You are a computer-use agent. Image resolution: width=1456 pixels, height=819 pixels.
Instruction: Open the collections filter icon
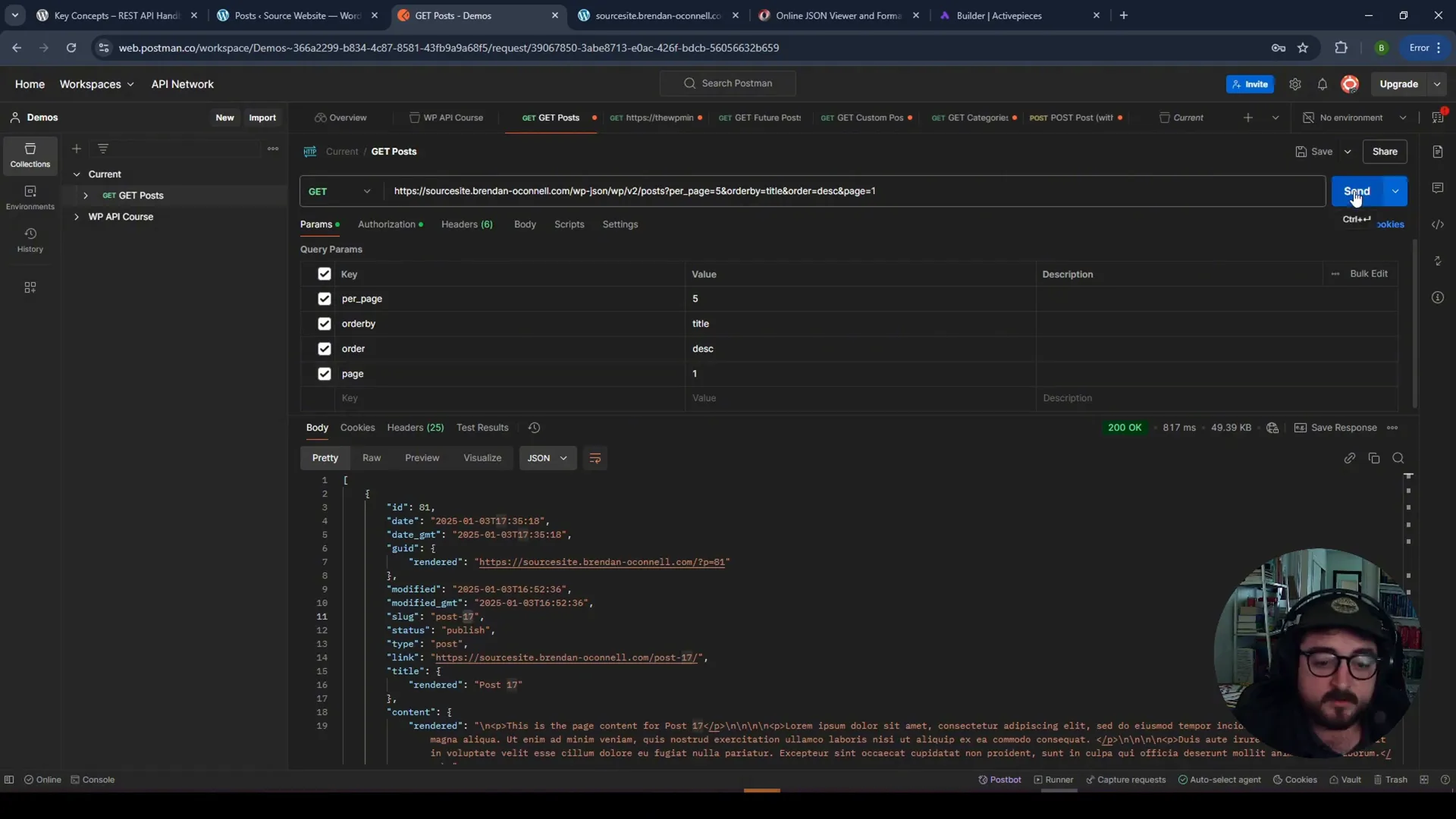103,149
